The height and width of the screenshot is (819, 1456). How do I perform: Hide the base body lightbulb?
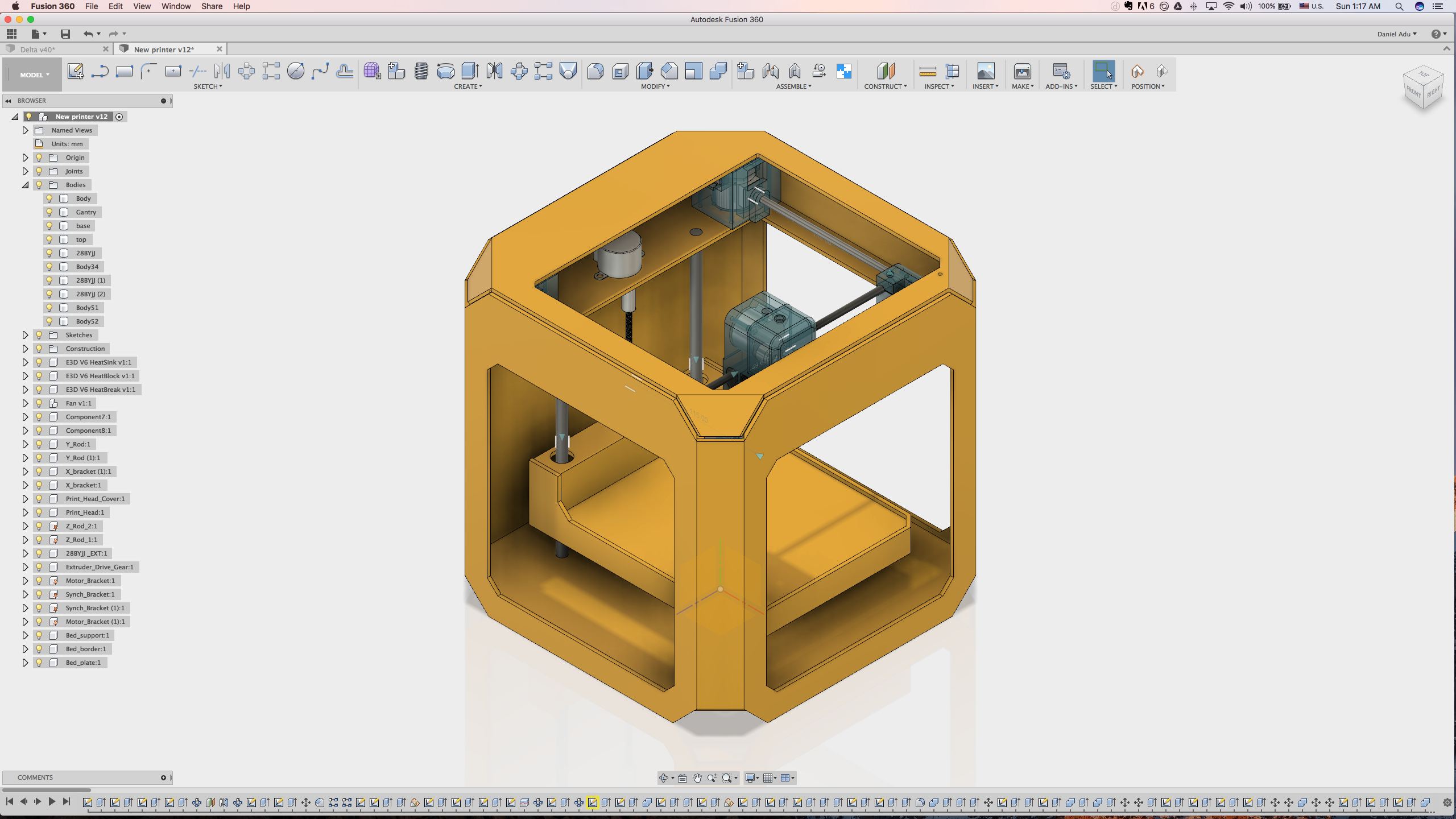click(49, 226)
